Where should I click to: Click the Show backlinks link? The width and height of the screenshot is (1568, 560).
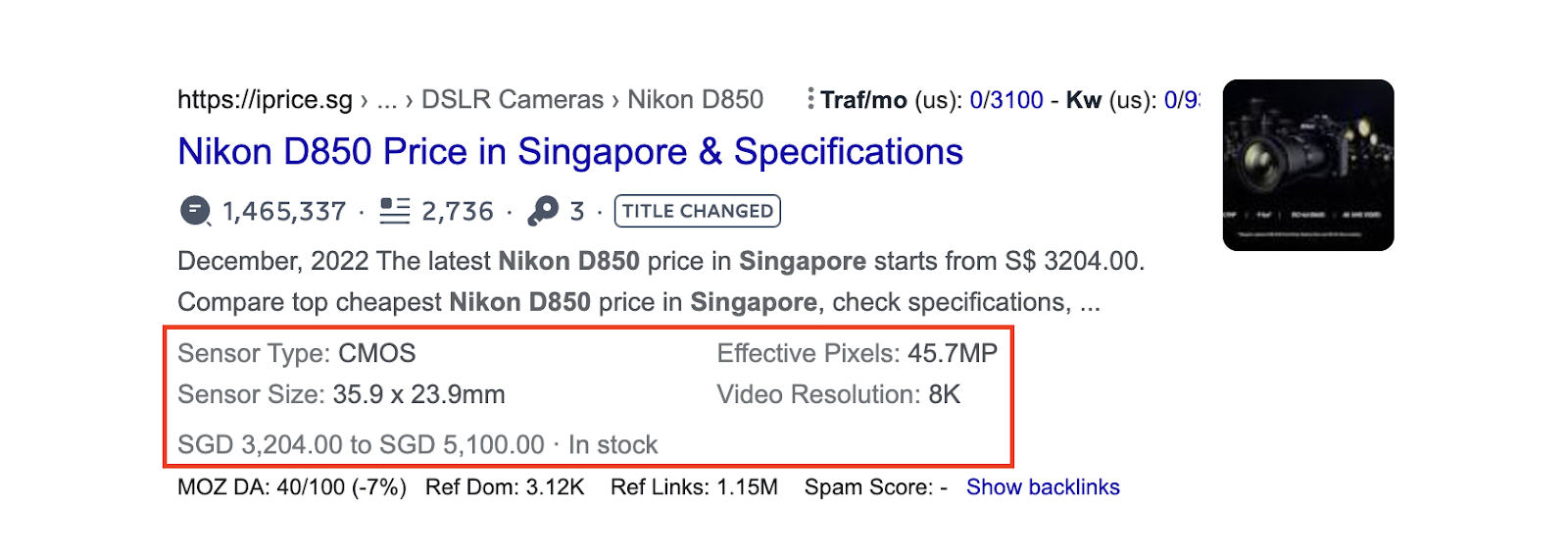tap(1043, 487)
